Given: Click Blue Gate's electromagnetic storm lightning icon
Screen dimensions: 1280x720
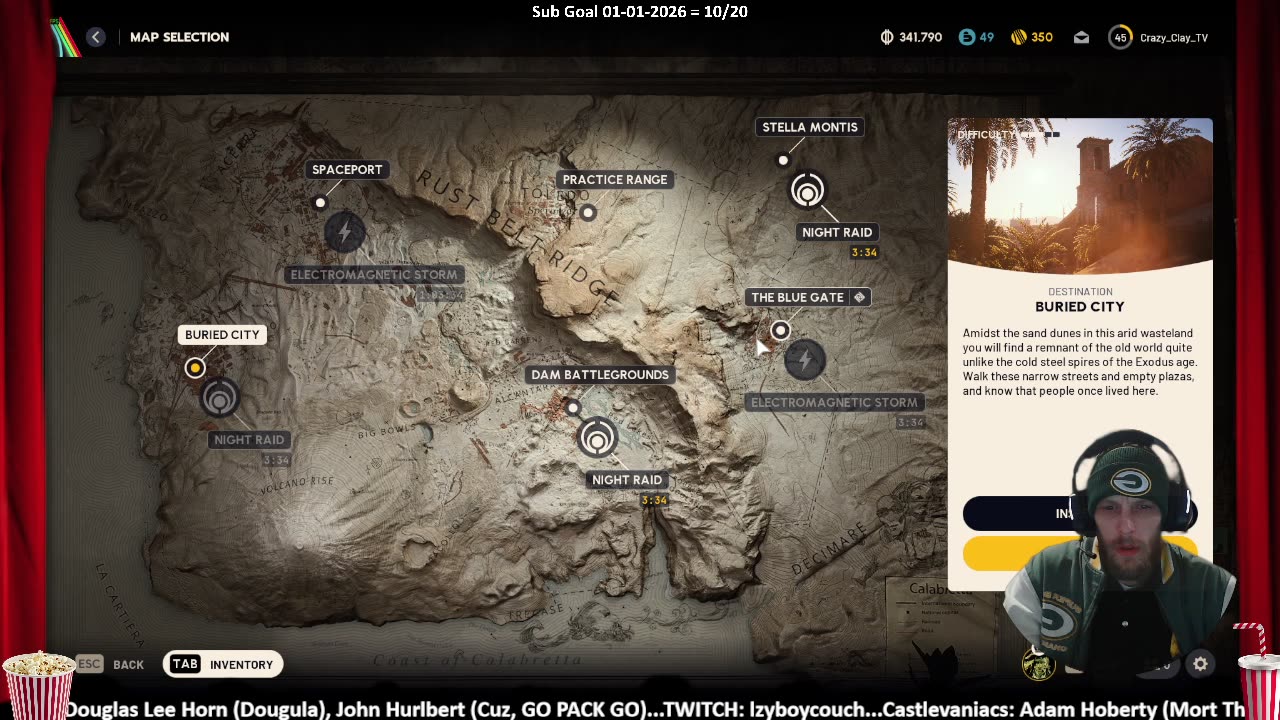Looking at the screenshot, I should [x=805, y=360].
